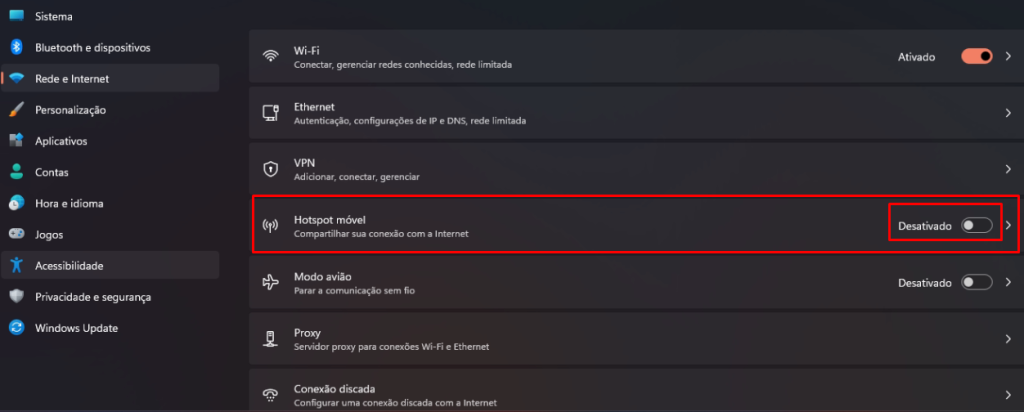Click the Hotspot móvel antenna icon
Screen dimensions: 1024x412
270,226
